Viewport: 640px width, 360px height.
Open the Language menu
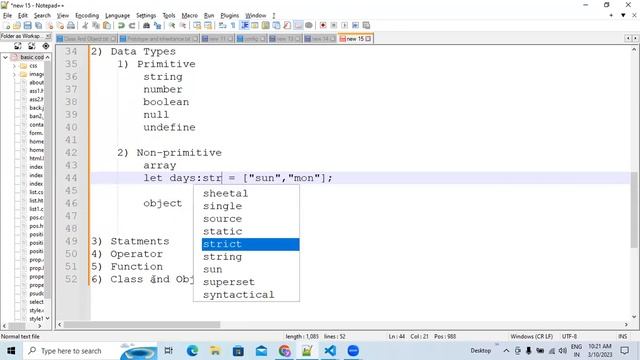click(118, 16)
